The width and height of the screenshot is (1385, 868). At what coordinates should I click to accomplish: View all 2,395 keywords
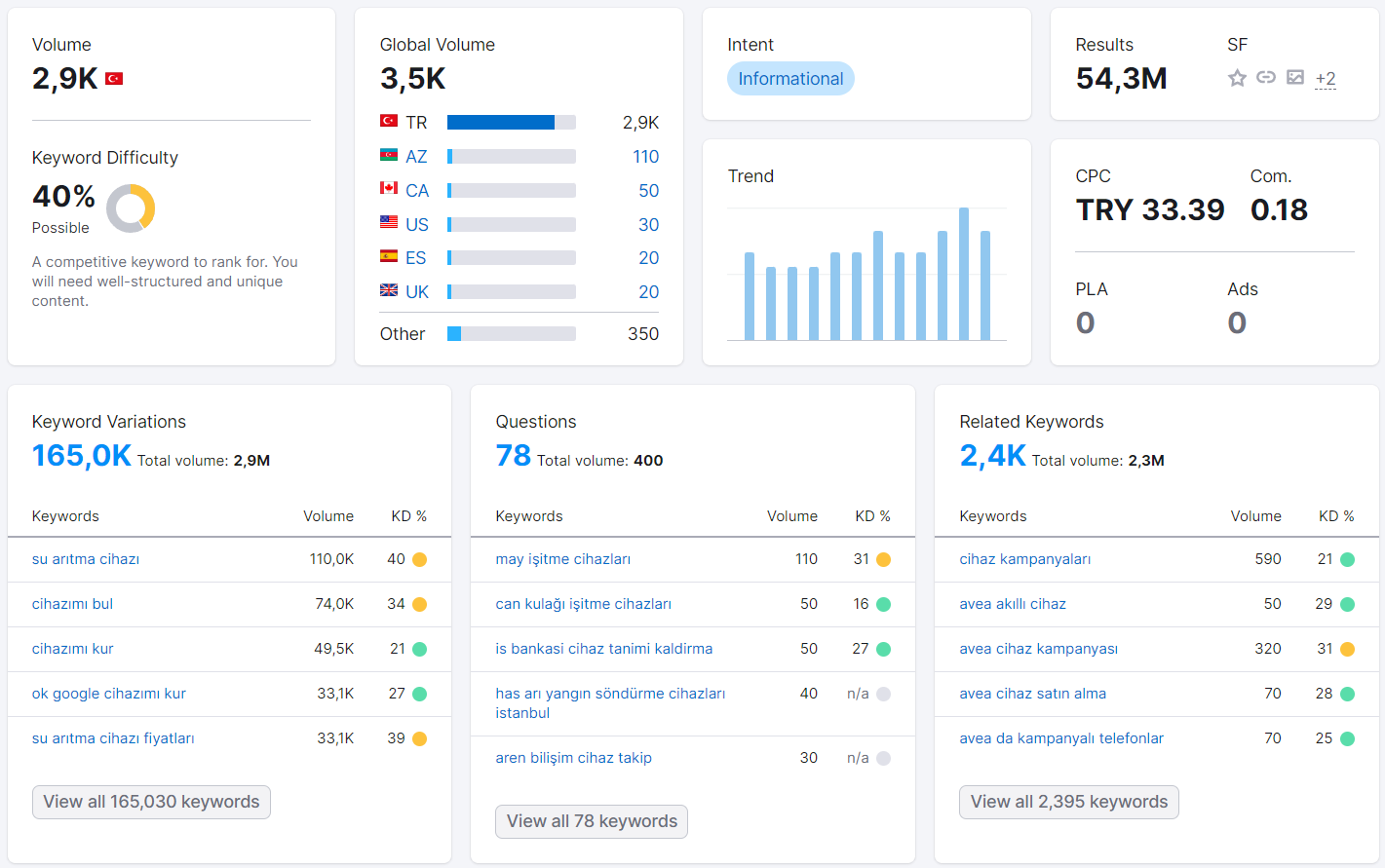1069,802
